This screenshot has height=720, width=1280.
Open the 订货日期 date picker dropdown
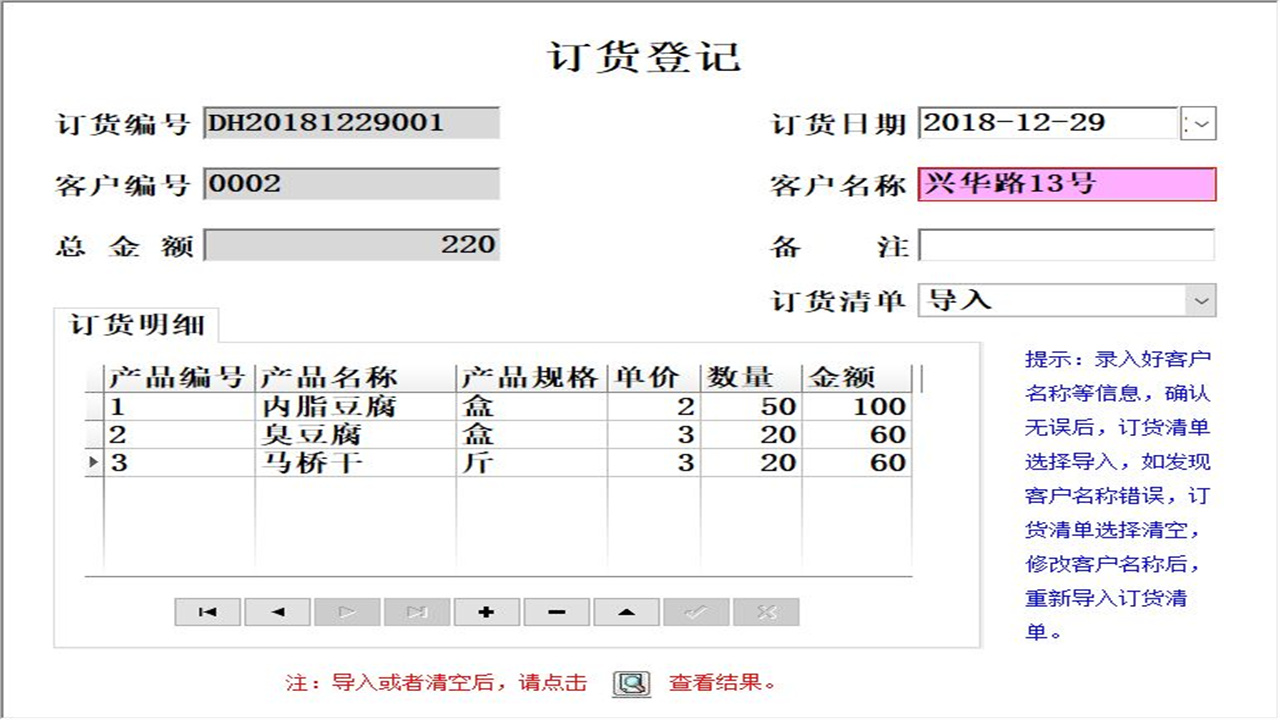coord(1197,123)
